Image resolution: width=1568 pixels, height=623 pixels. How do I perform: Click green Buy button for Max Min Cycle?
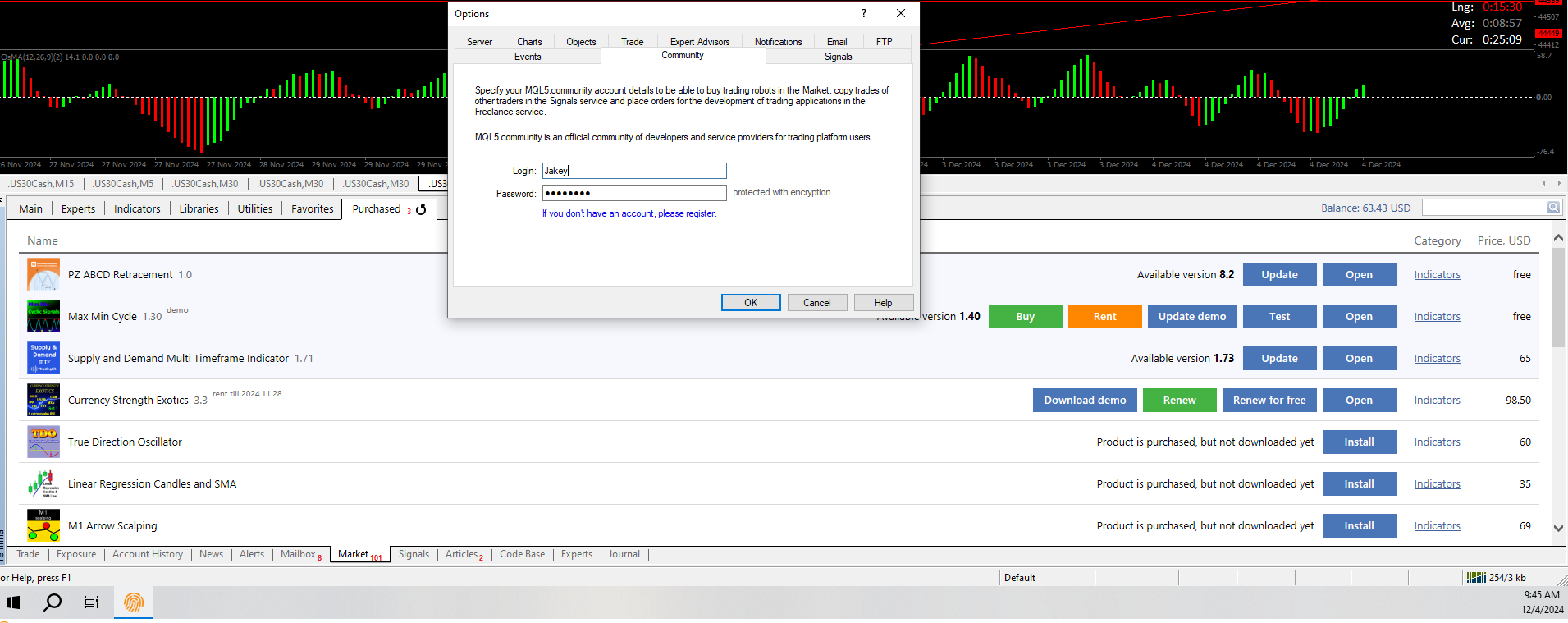pyautogui.click(x=1025, y=316)
